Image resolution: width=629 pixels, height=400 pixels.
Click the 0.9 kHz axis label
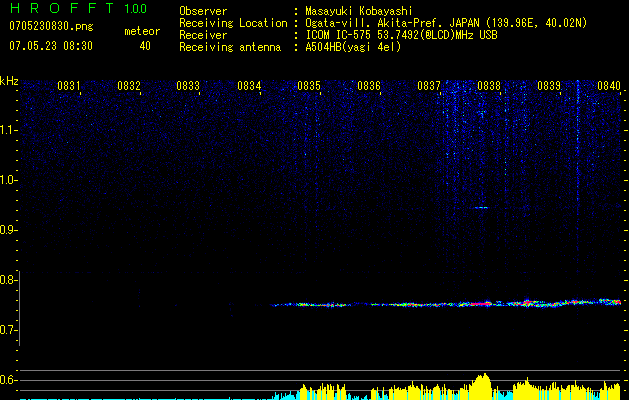point(8,230)
